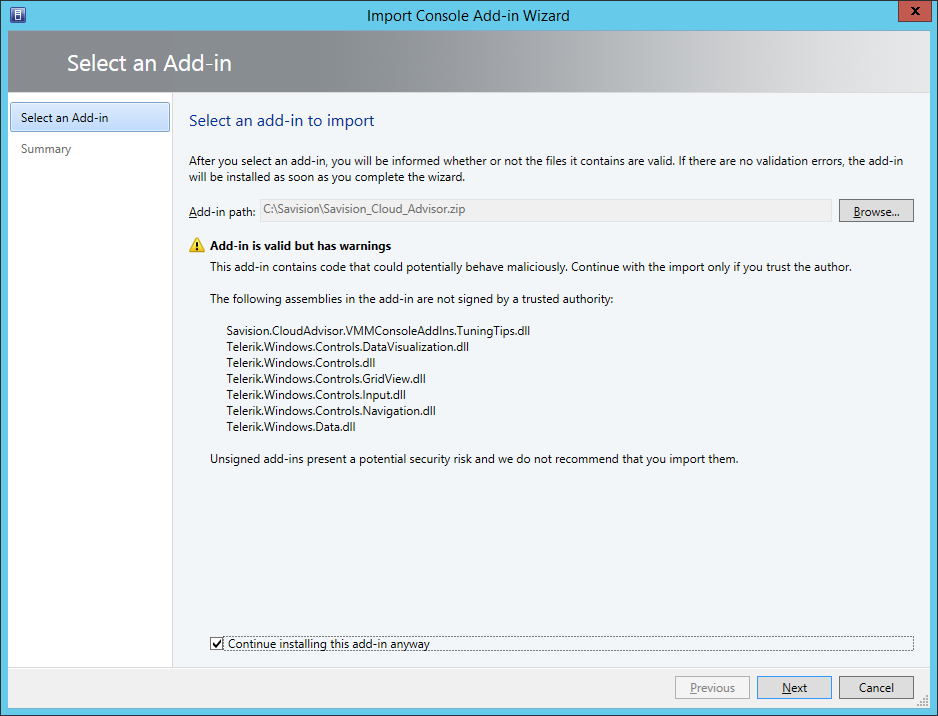Click the Telerik.Windows.Data.dll entry
This screenshot has width=938, height=716.
(290, 427)
